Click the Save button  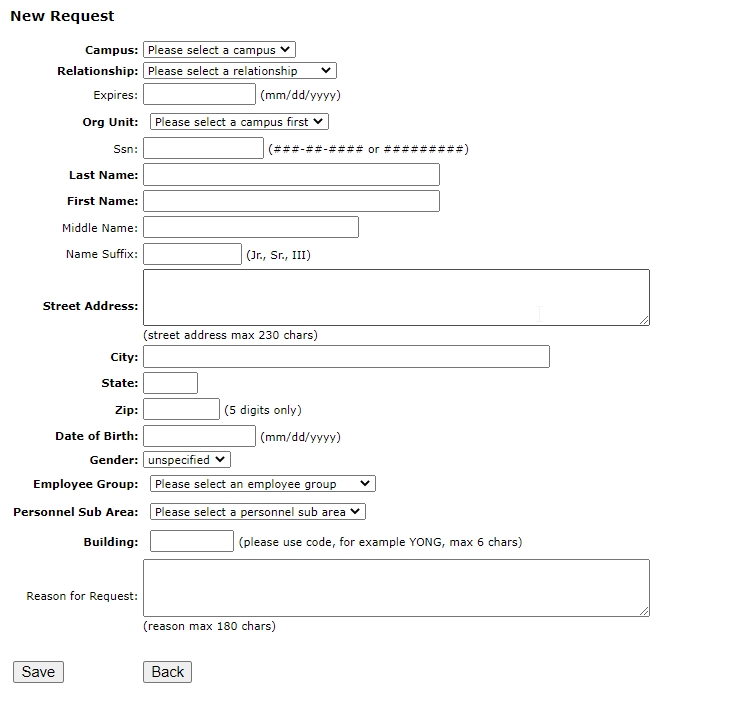pyautogui.click(x=38, y=672)
